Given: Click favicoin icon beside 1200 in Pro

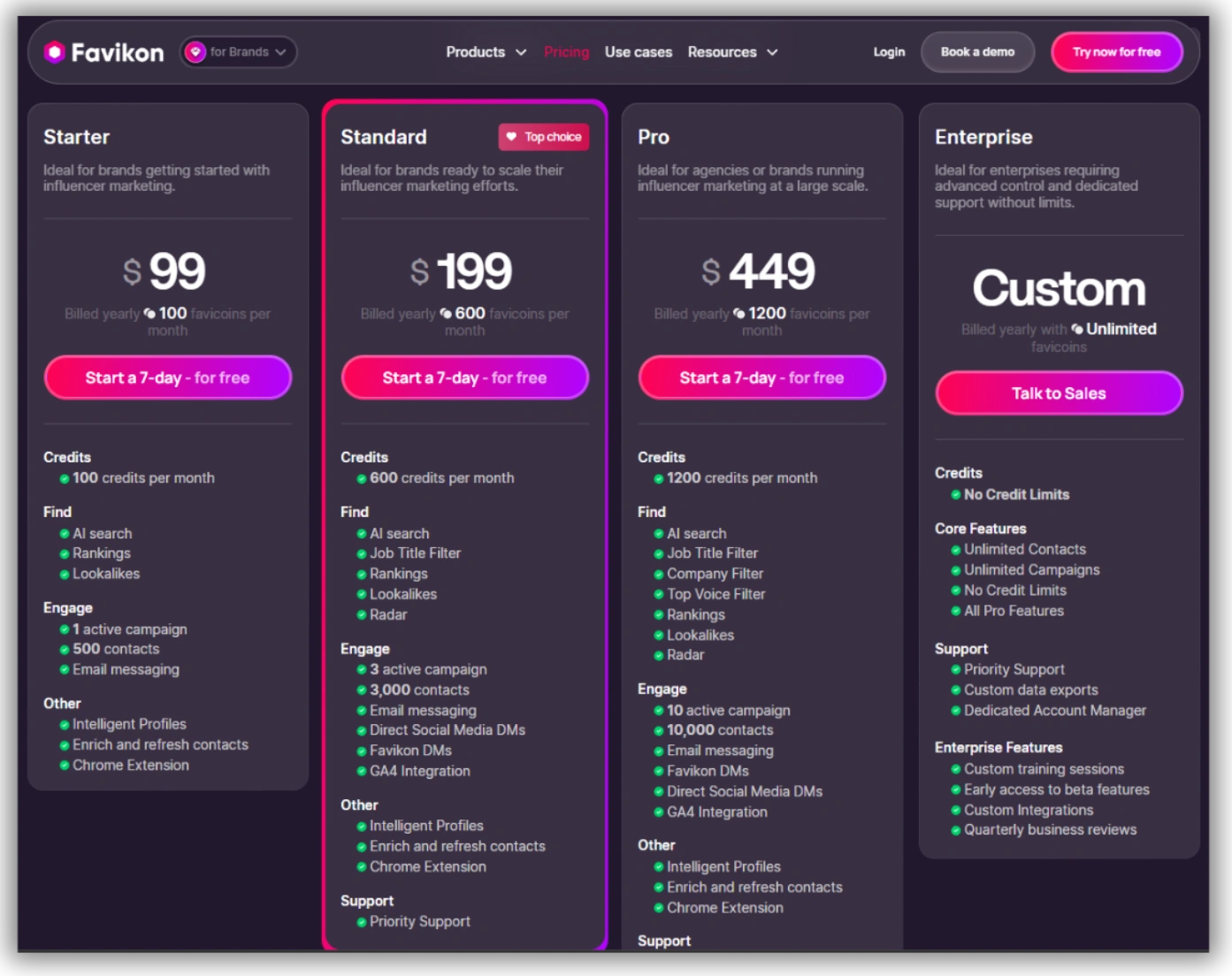Looking at the screenshot, I should (739, 313).
